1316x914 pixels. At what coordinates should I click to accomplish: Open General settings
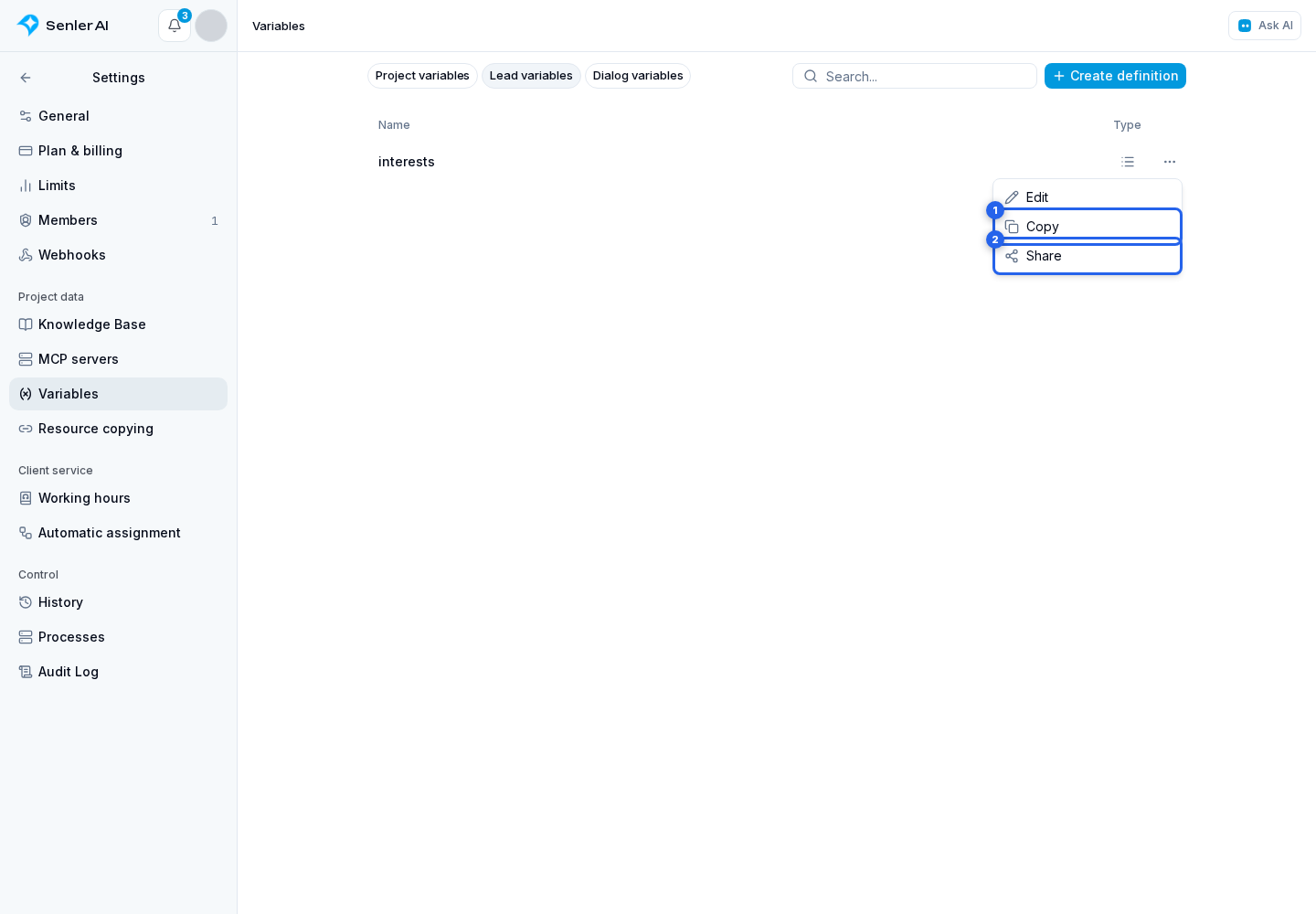pyautogui.click(x=119, y=116)
